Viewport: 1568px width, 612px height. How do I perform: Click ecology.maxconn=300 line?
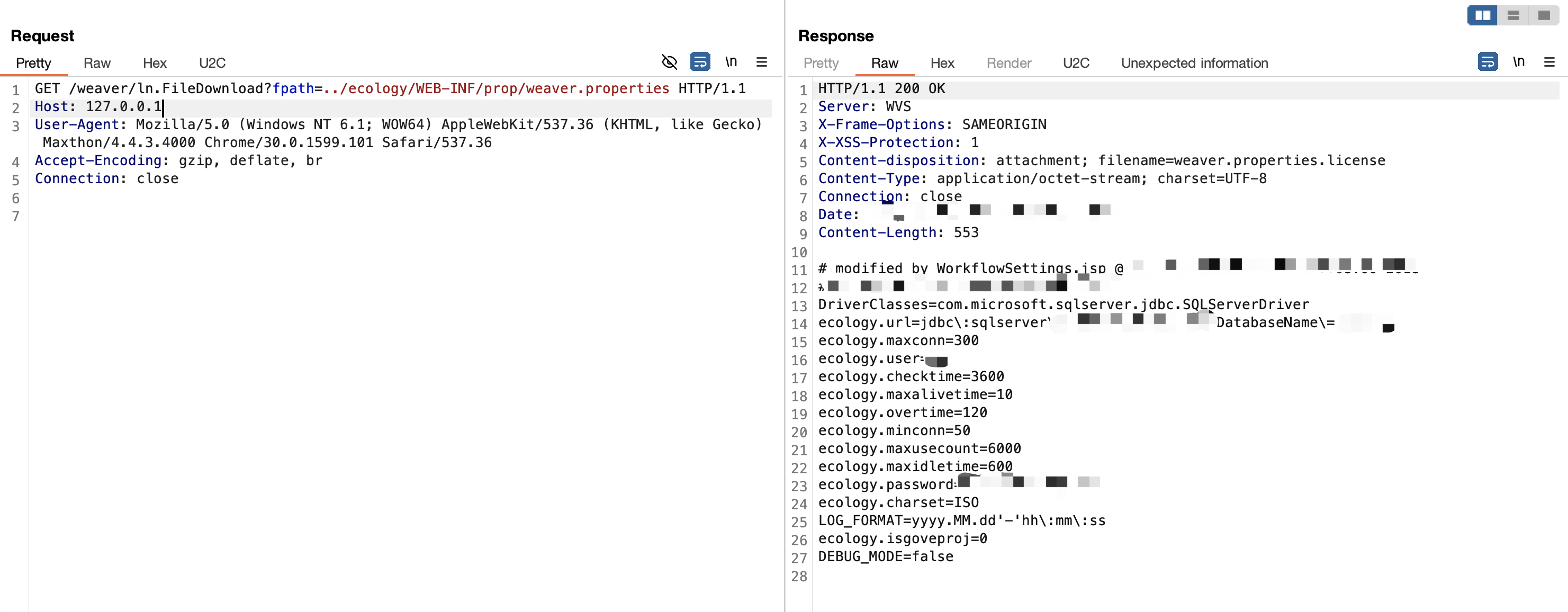coord(898,341)
